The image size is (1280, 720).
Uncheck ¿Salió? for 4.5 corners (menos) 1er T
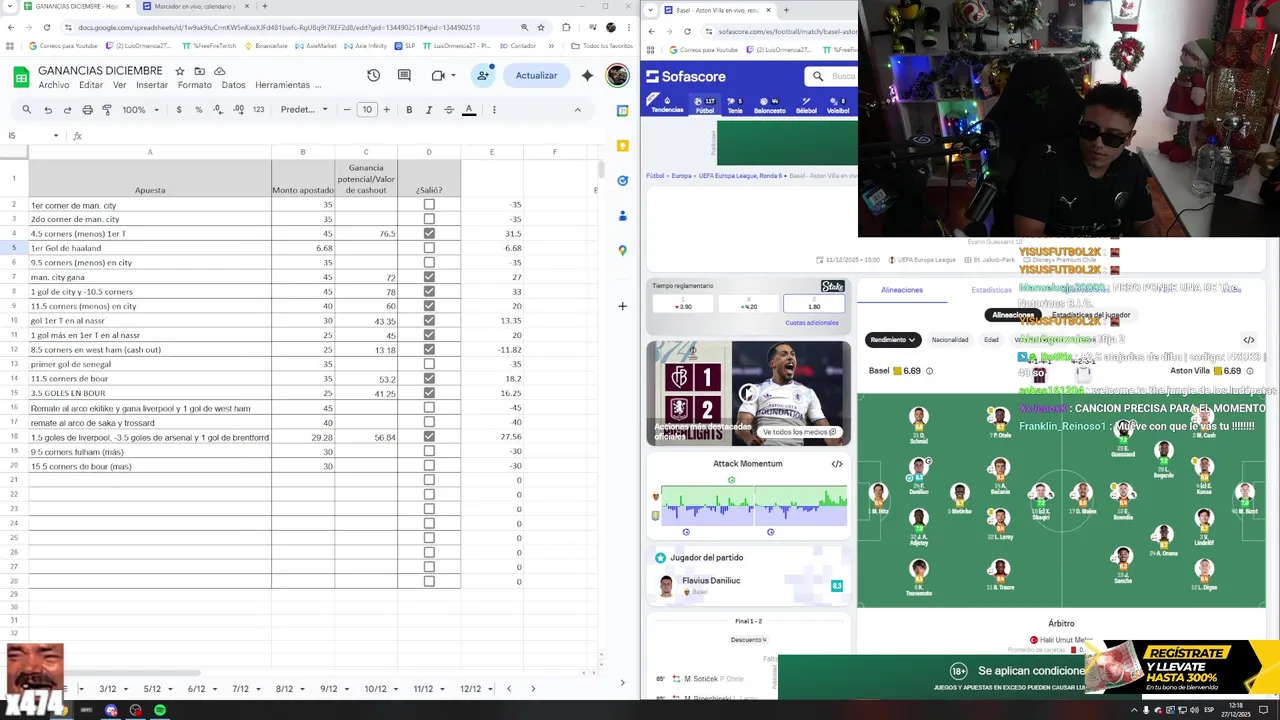click(x=429, y=234)
